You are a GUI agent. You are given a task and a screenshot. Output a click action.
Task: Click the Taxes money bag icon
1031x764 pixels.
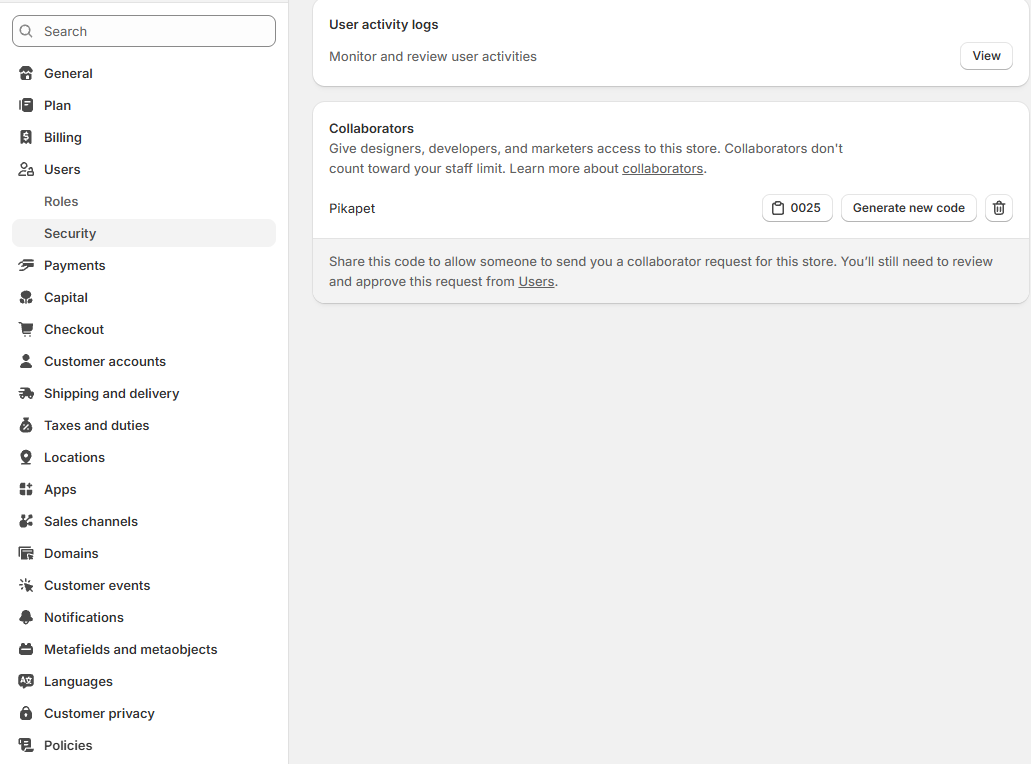(x=26, y=425)
